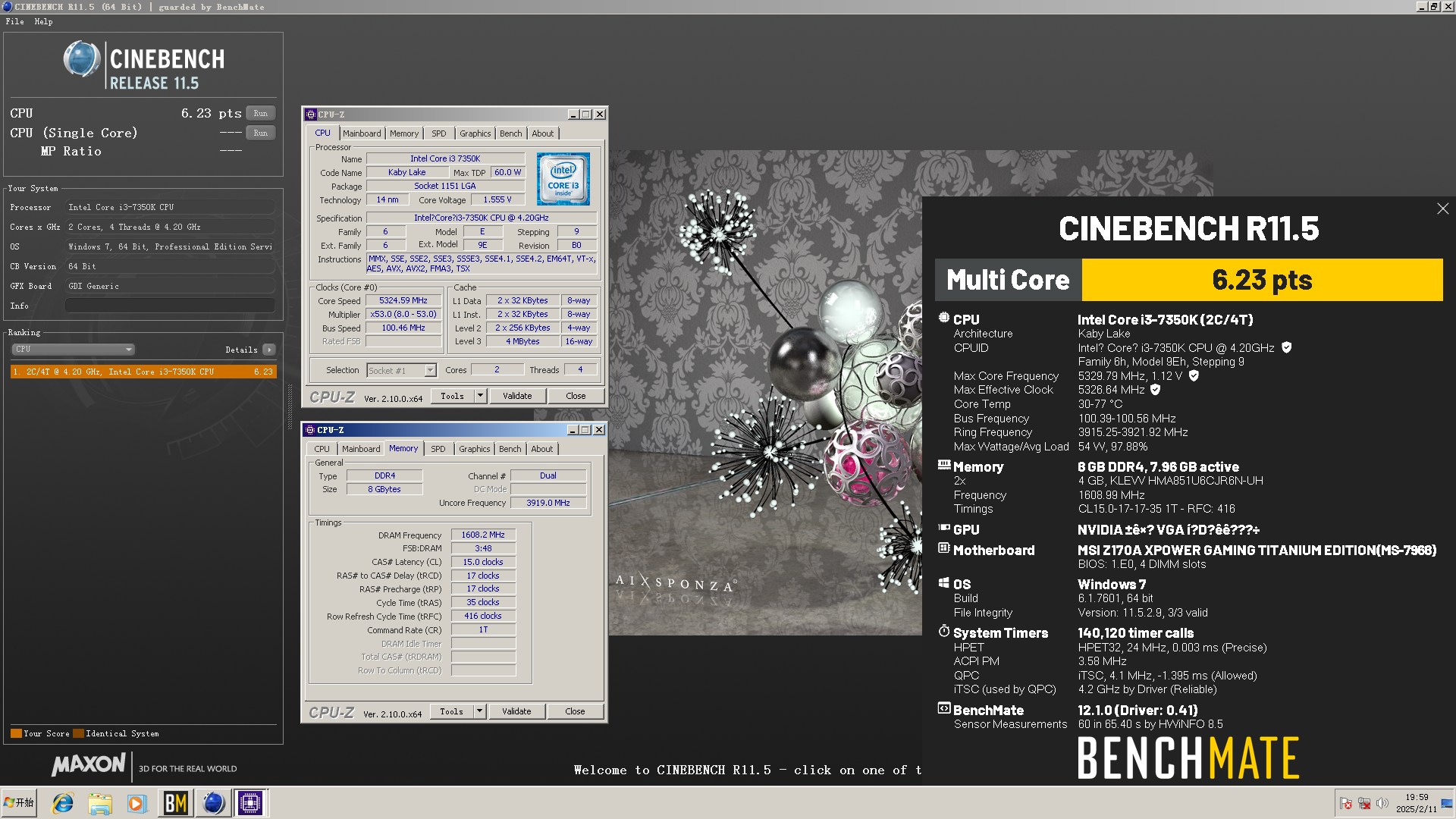Click Validate in upper CPU-Z window
Image resolution: width=1456 pixels, height=819 pixels.
coord(517,396)
